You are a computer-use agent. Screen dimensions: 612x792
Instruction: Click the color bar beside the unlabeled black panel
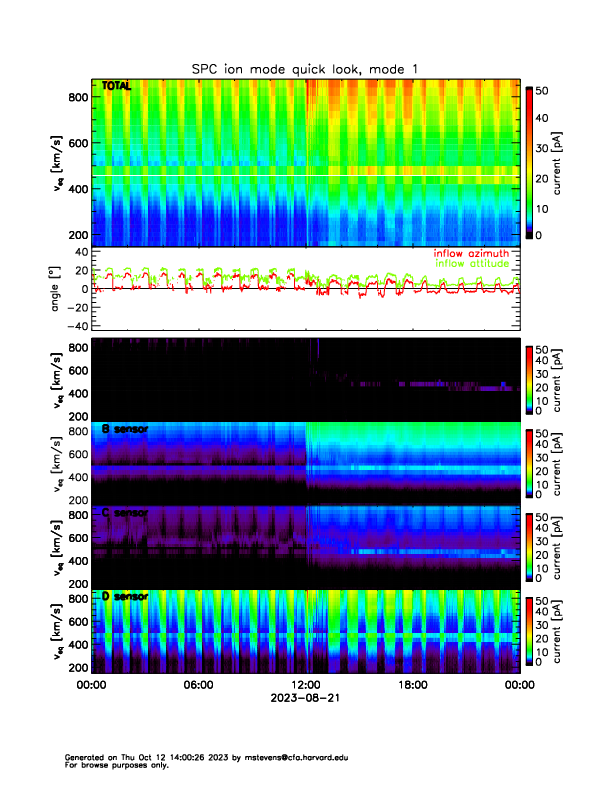530,378
